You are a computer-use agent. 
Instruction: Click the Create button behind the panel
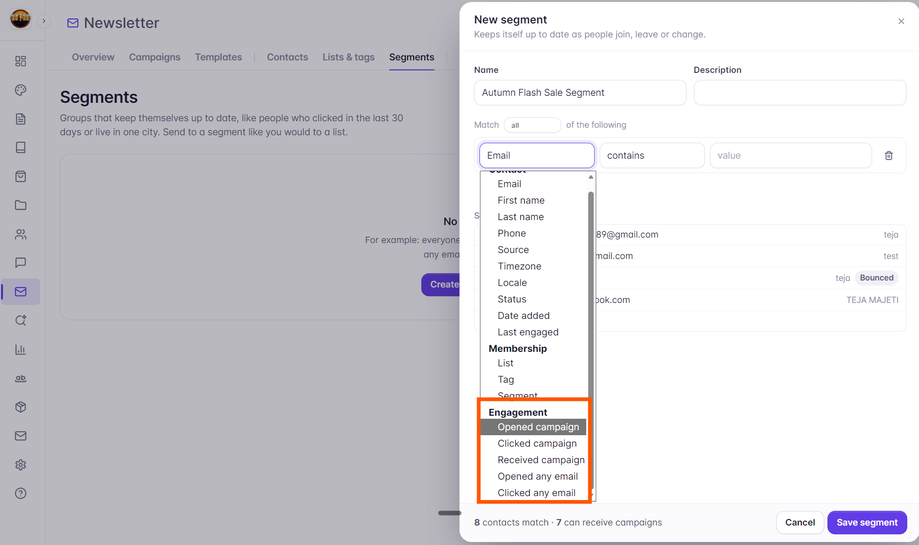441,284
